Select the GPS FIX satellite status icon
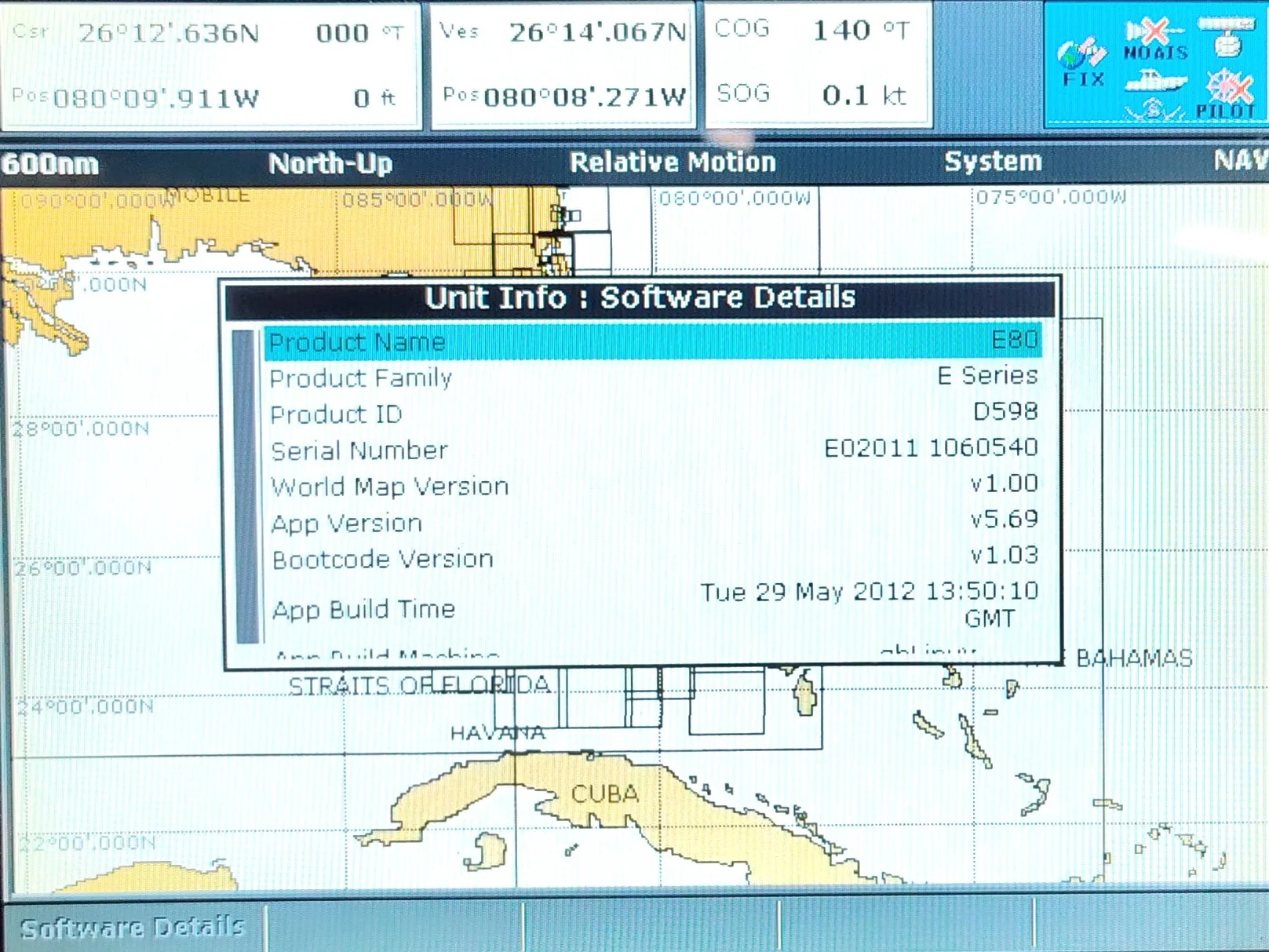 coord(1082,64)
